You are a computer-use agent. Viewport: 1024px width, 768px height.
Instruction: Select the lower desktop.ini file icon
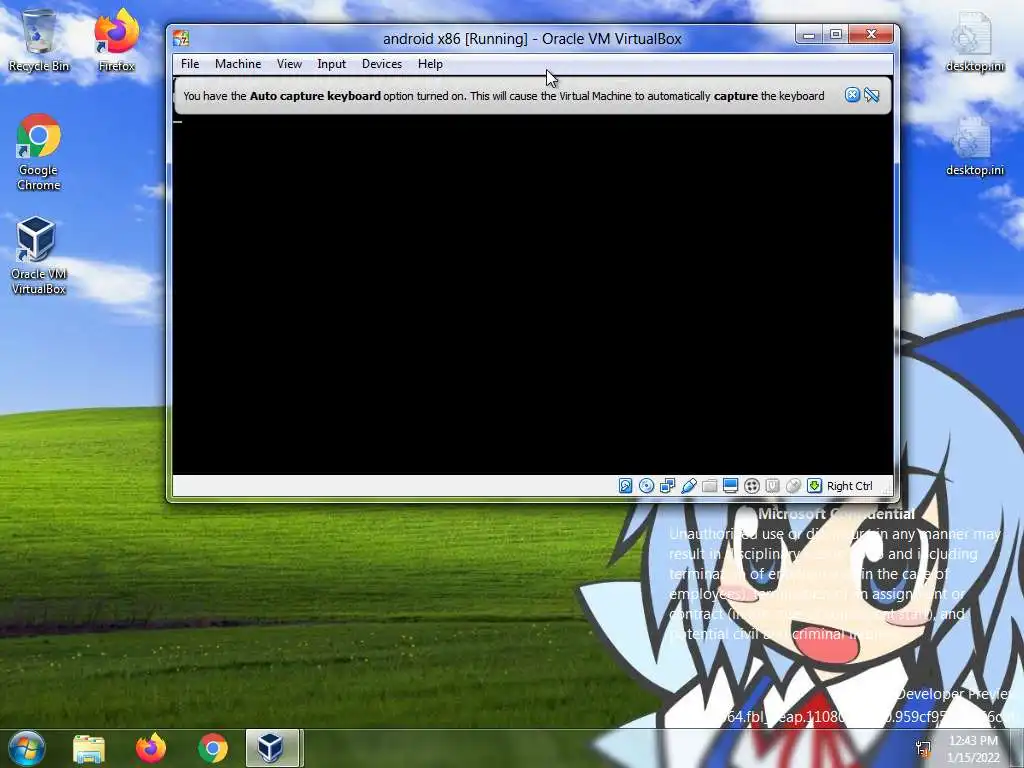[x=974, y=146]
